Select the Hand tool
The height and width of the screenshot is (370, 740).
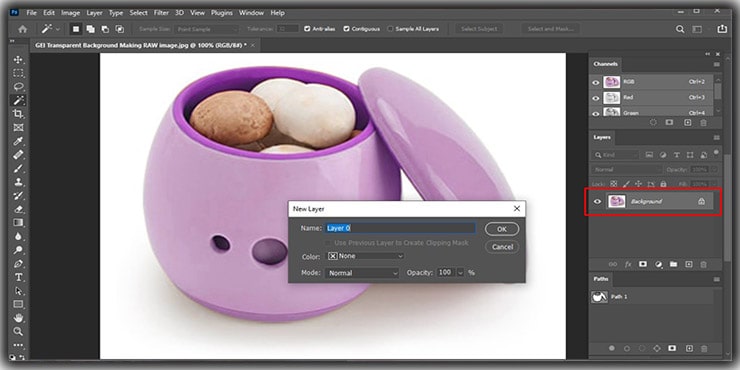click(18, 318)
